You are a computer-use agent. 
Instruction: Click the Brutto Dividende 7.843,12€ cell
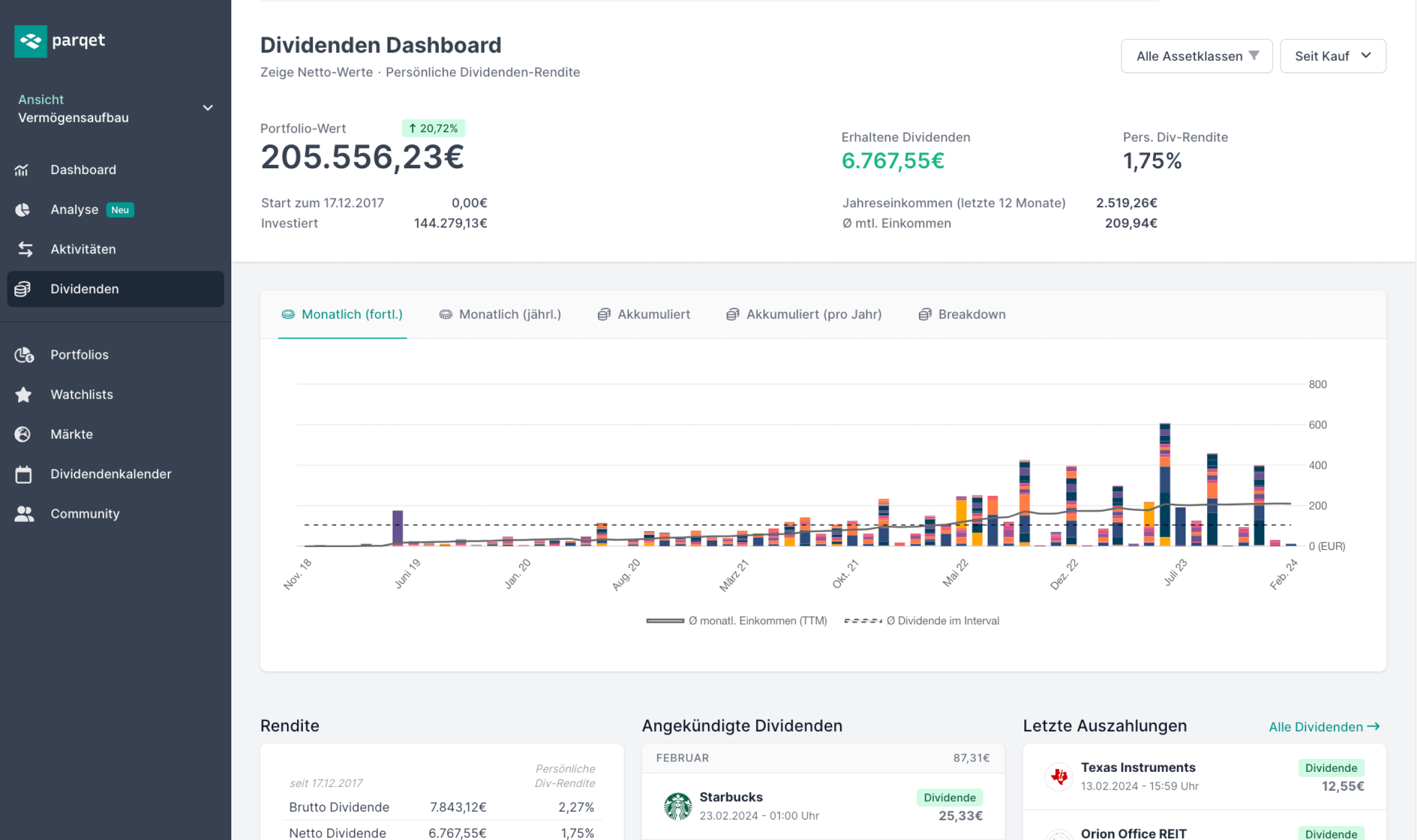coord(458,807)
